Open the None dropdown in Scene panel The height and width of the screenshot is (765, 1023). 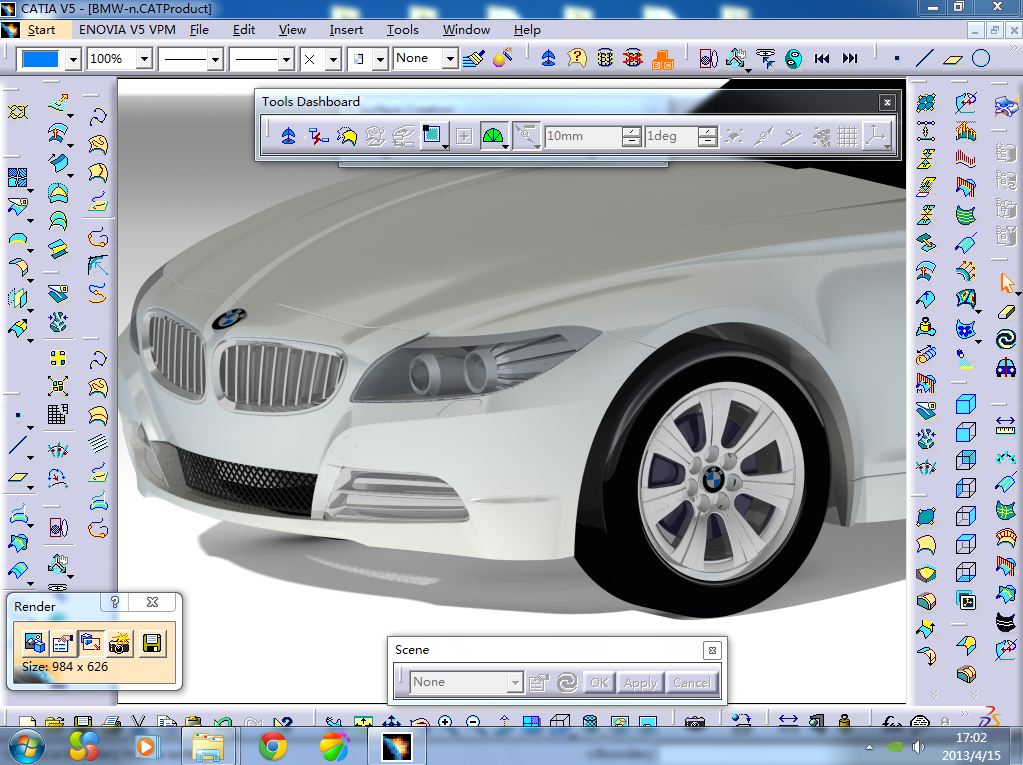[x=515, y=683]
